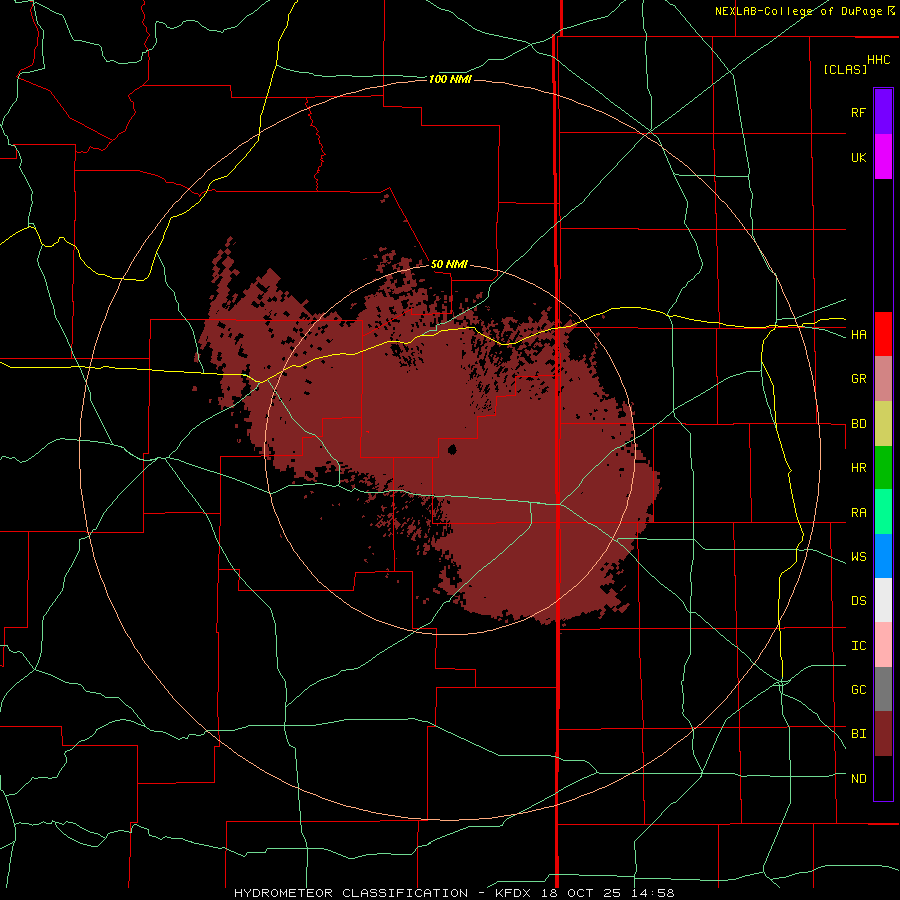Screen dimensions: 900x900
Task: Select the ND black legend swatch
Action: (883, 778)
